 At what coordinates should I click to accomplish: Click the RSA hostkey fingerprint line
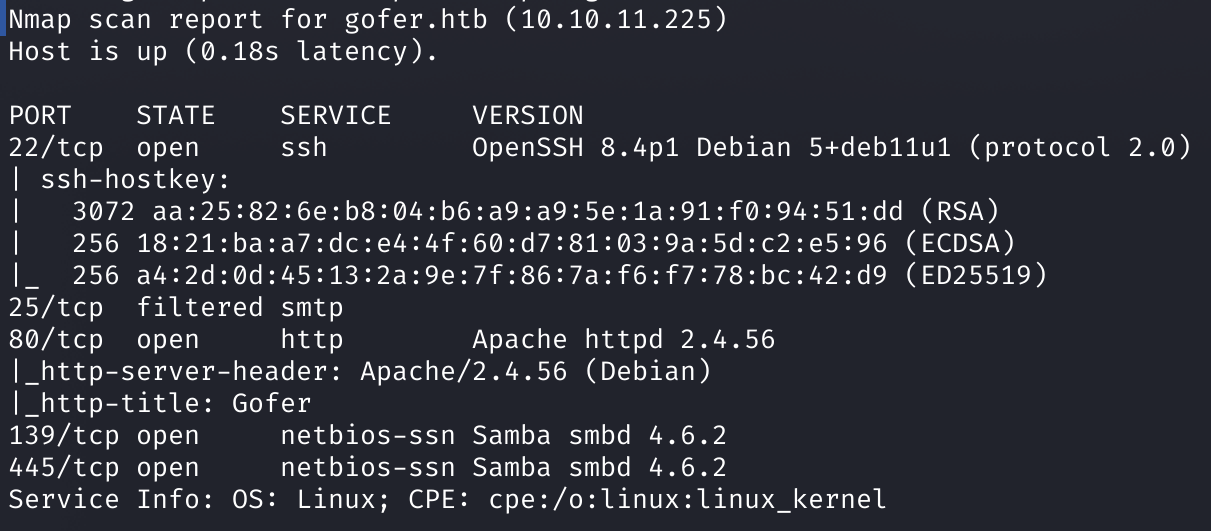536,211
